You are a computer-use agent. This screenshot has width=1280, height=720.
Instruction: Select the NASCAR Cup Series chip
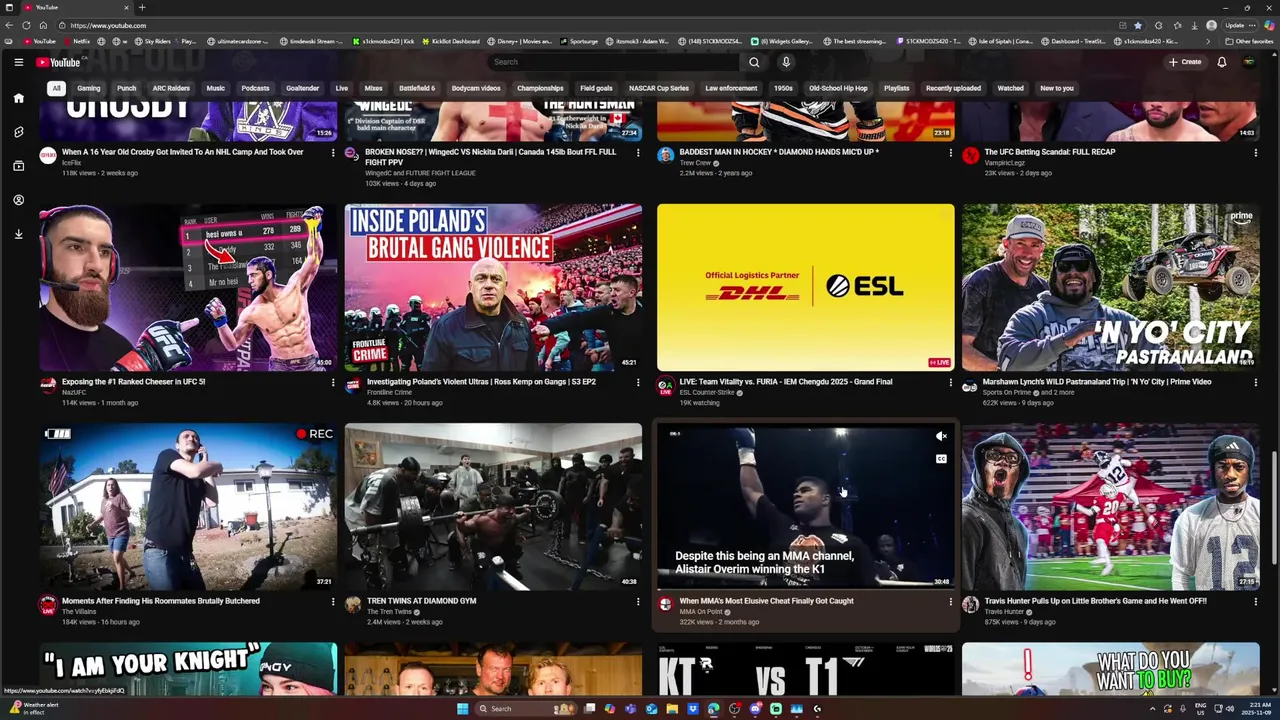point(659,88)
